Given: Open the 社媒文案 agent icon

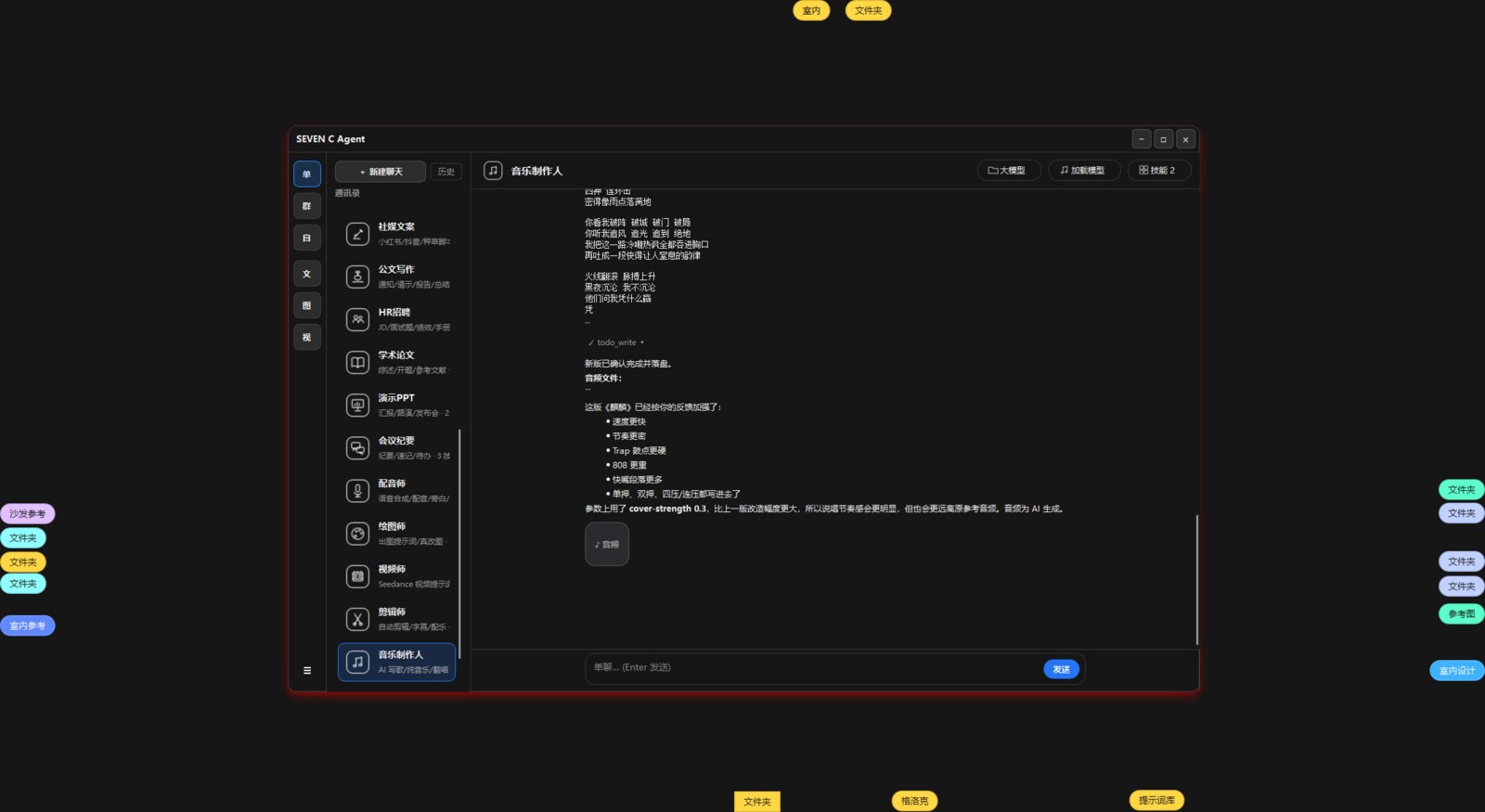Looking at the screenshot, I should pyautogui.click(x=357, y=234).
